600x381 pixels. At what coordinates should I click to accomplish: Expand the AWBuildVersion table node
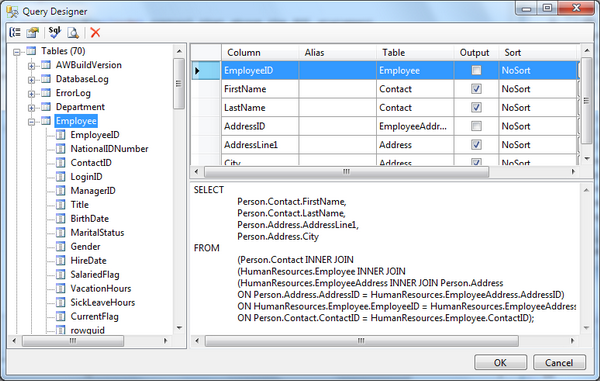(x=31, y=66)
